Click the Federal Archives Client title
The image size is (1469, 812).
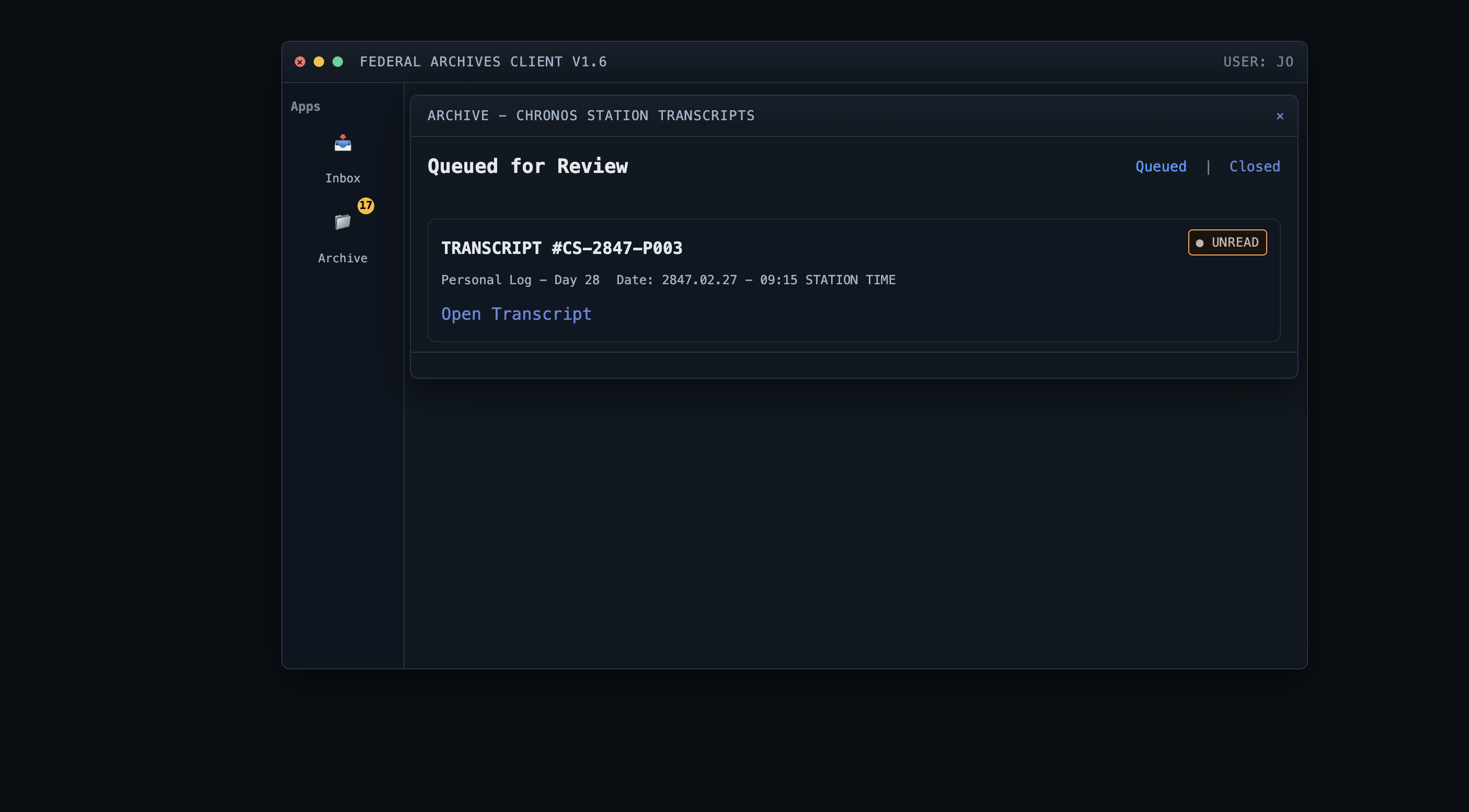[483, 62]
